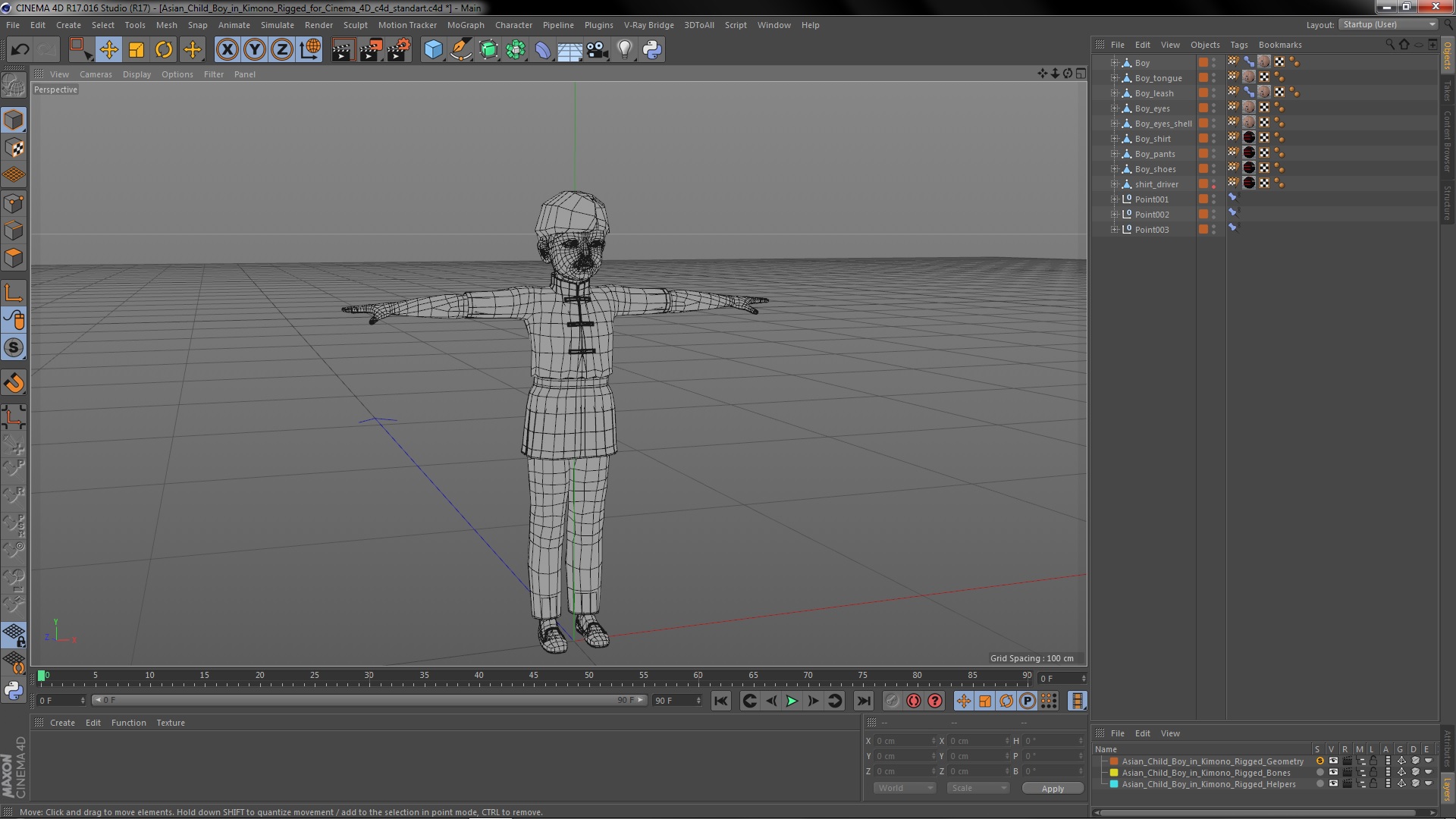Viewport: 1456px width, 819px height.
Task: Open the Character menu
Action: (x=513, y=25)
